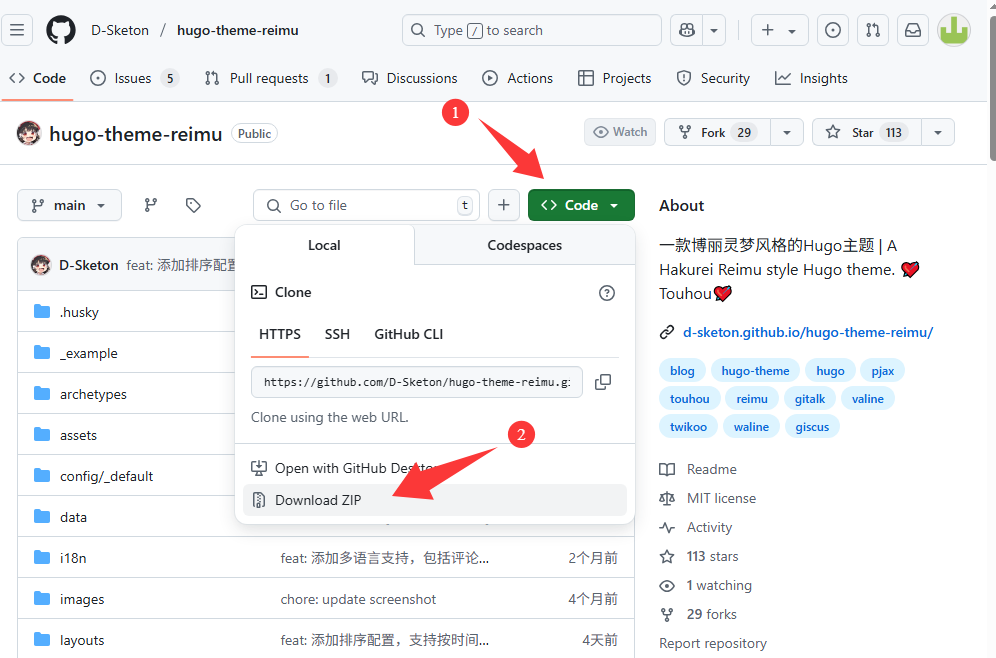Copy the repository clone URL
This screenshot has width=996, height=658.
(x=603, y=381)
